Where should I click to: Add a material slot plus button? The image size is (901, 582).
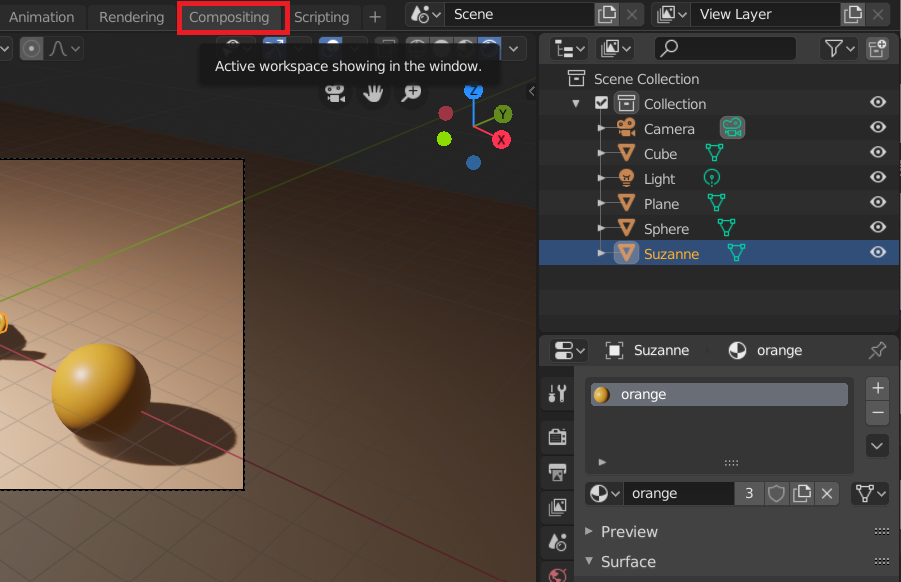click(877, 388)
